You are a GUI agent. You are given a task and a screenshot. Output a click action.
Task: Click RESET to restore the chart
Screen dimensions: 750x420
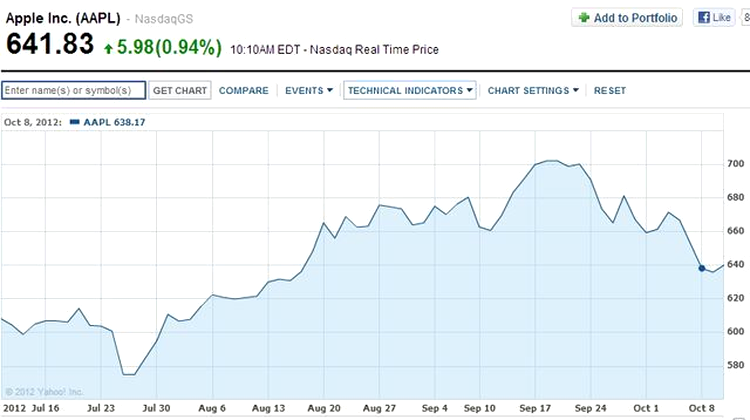610,90
